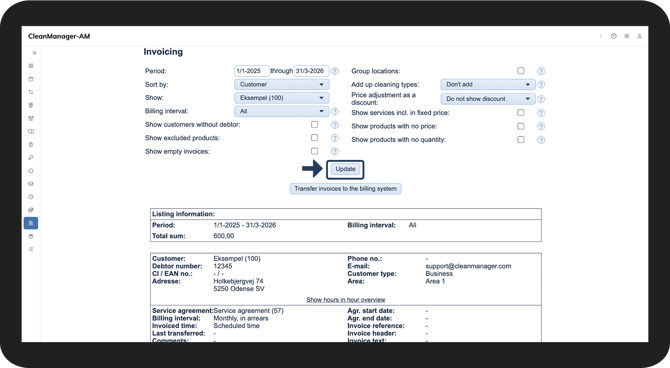Click the period end date field 31/3-2026

pos(311,71)
